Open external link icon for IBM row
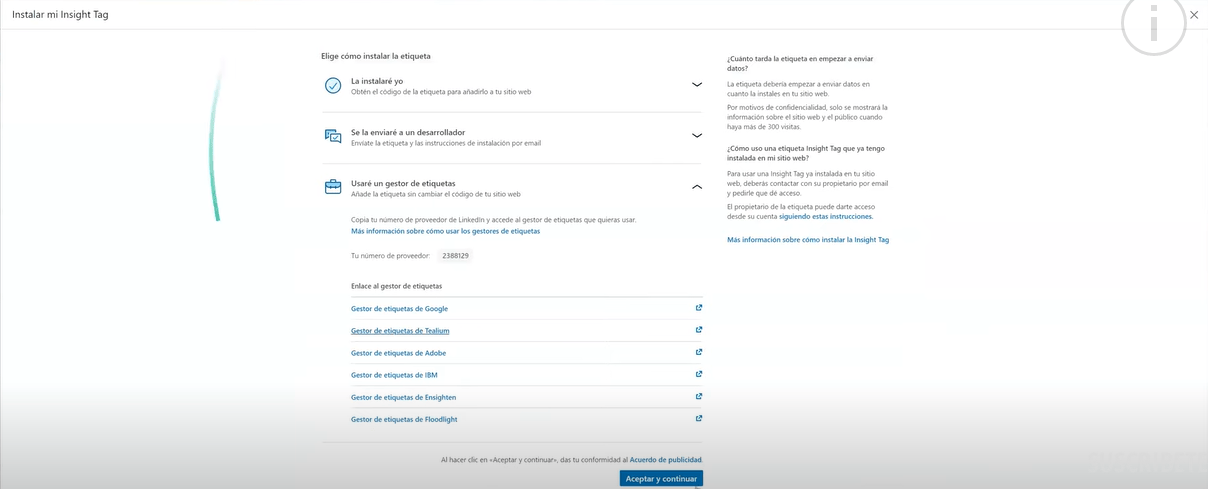 (699, 374)
